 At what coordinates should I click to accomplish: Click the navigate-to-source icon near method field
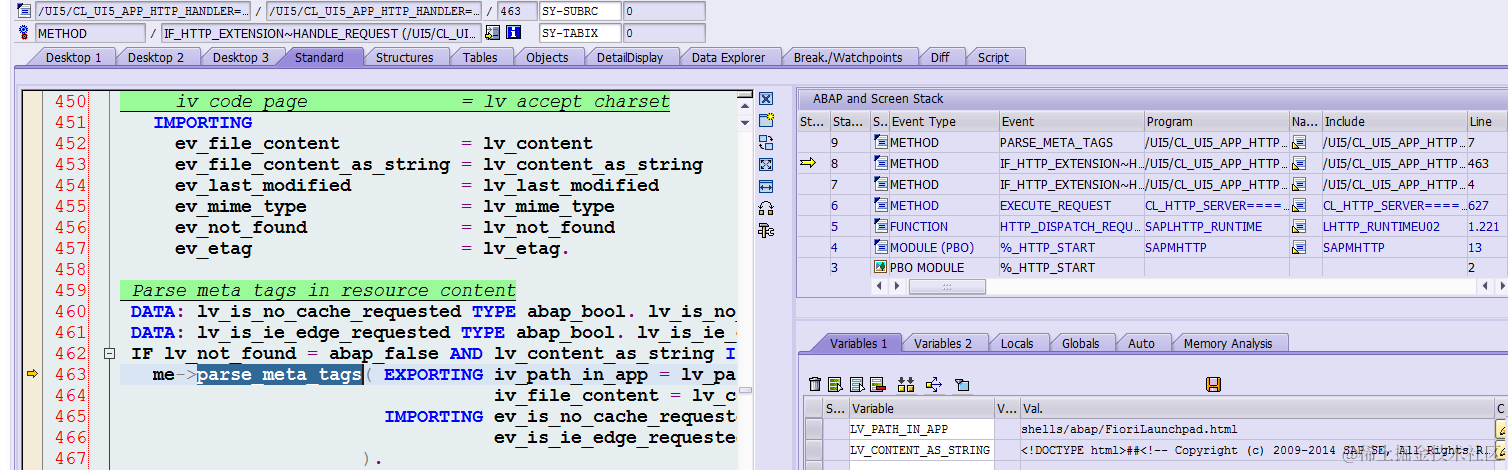click(x=493, y=33)
